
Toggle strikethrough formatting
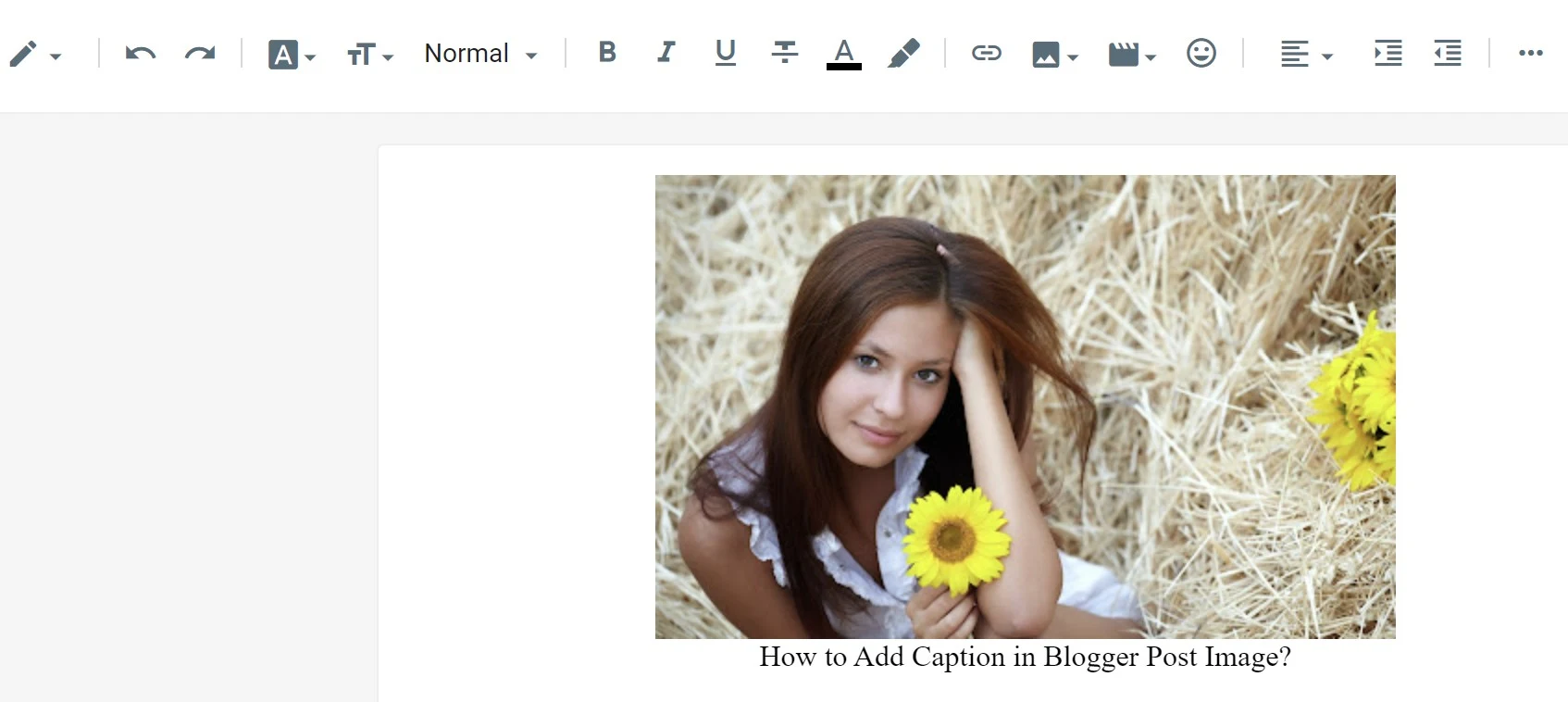785,52
